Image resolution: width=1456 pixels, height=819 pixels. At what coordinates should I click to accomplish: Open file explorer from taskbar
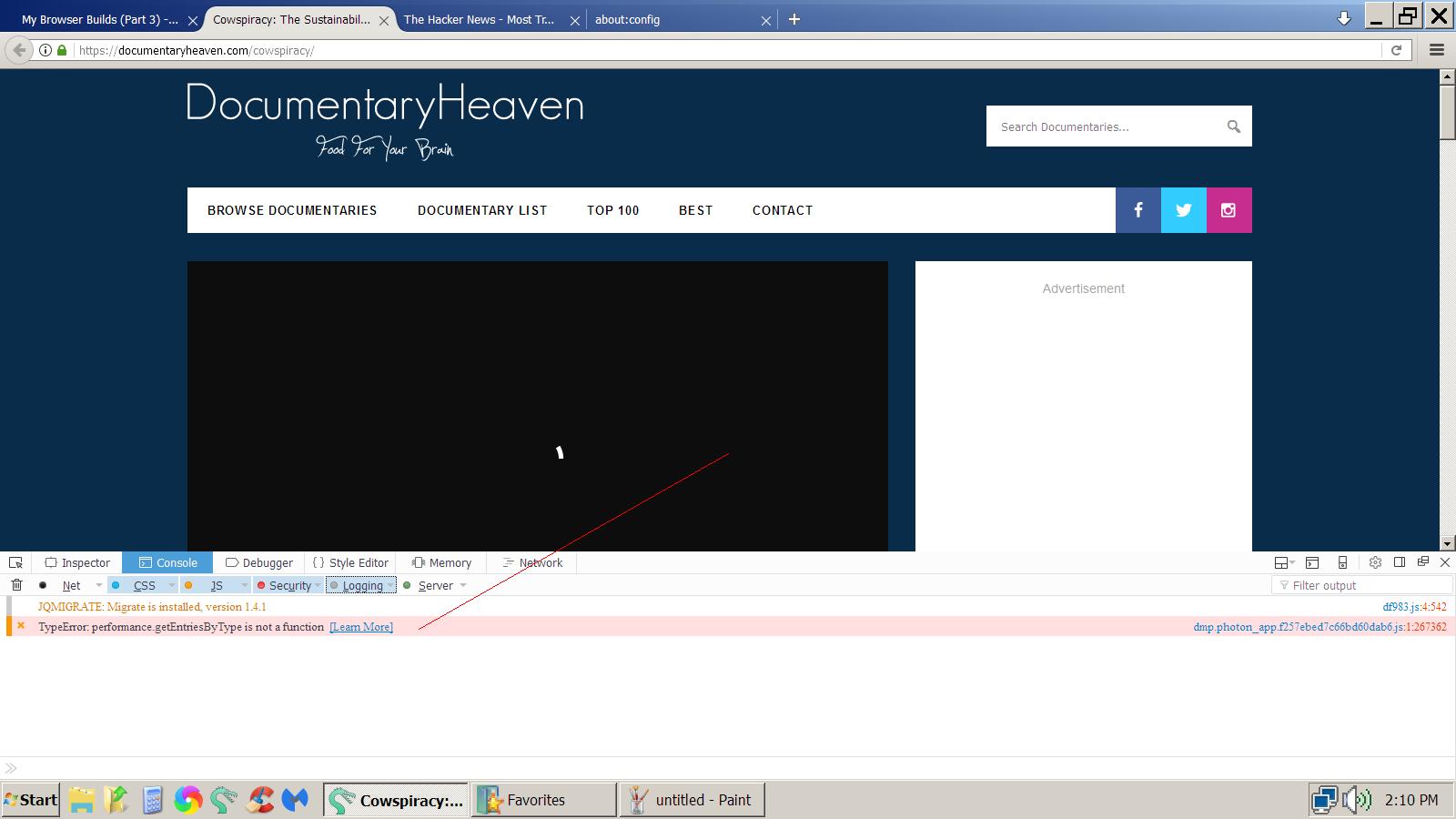81,800
